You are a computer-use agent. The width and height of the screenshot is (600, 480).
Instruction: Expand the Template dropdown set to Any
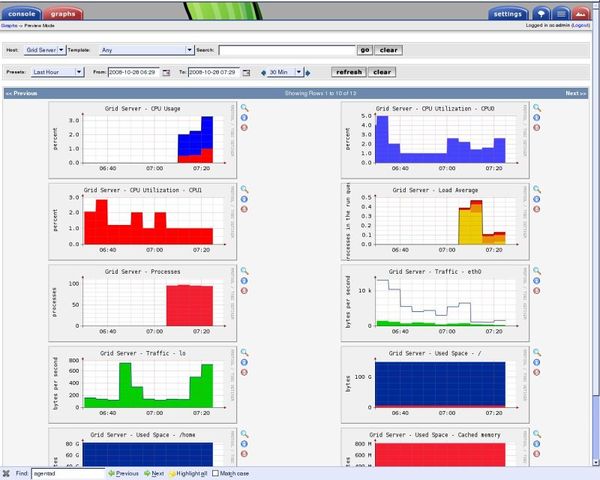[147, 49]
